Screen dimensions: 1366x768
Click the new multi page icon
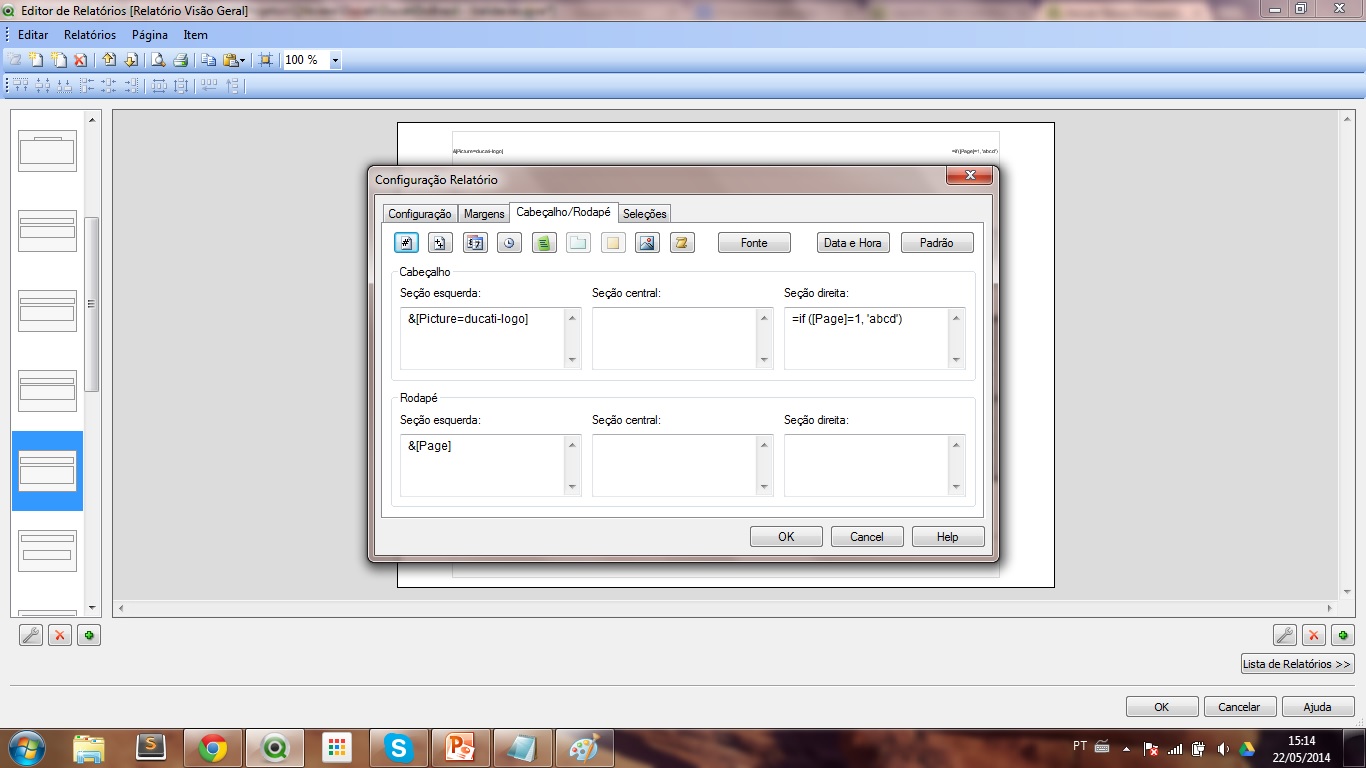click(x=59, y=60)
